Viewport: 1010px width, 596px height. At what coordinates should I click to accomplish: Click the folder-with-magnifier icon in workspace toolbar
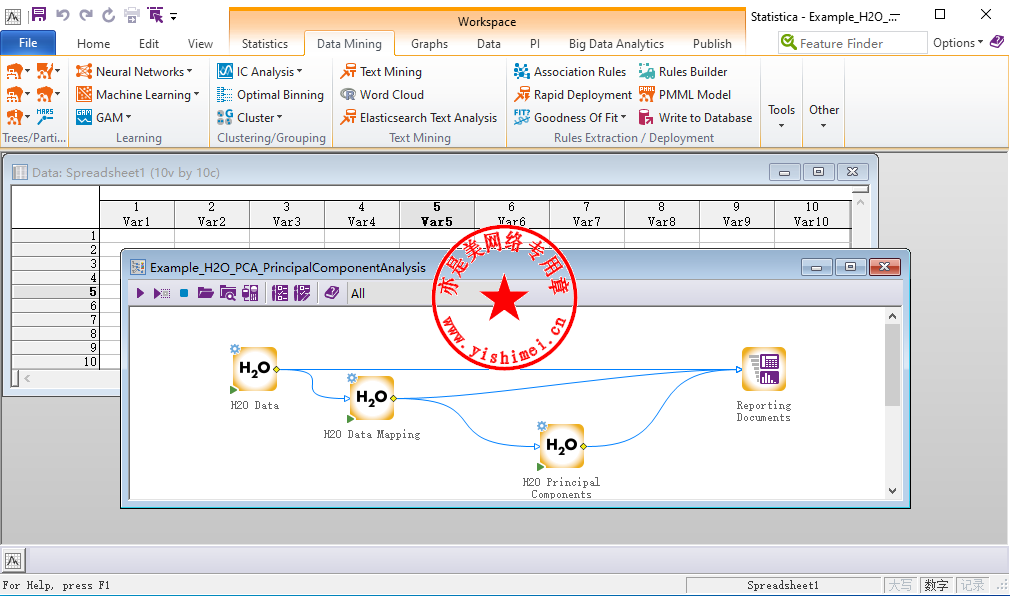pos(227,293)
